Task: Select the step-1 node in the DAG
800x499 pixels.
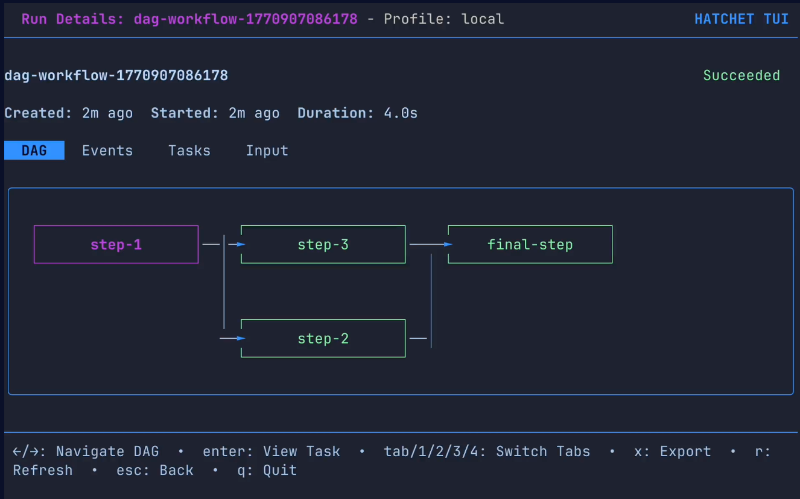Action: (x=116, y=244)
